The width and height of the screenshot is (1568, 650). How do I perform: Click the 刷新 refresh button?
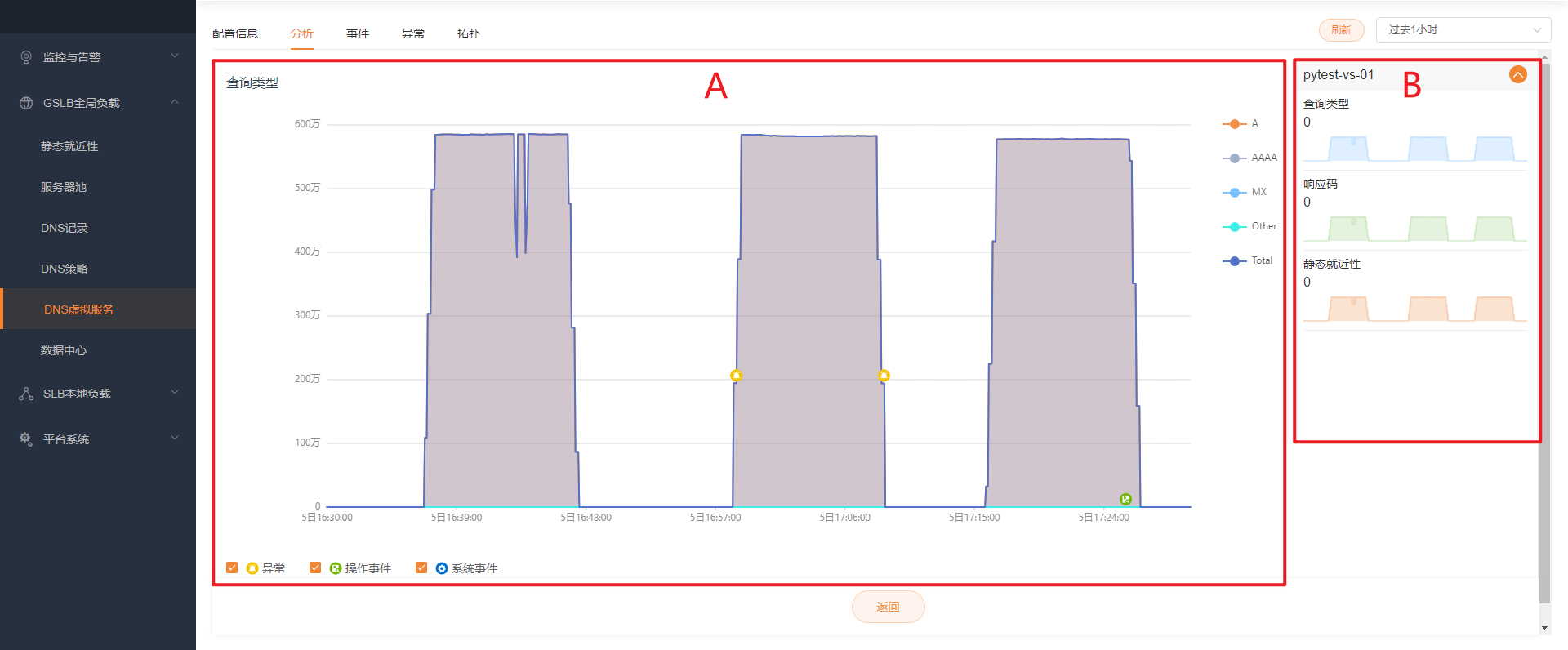click(1341, 30)
